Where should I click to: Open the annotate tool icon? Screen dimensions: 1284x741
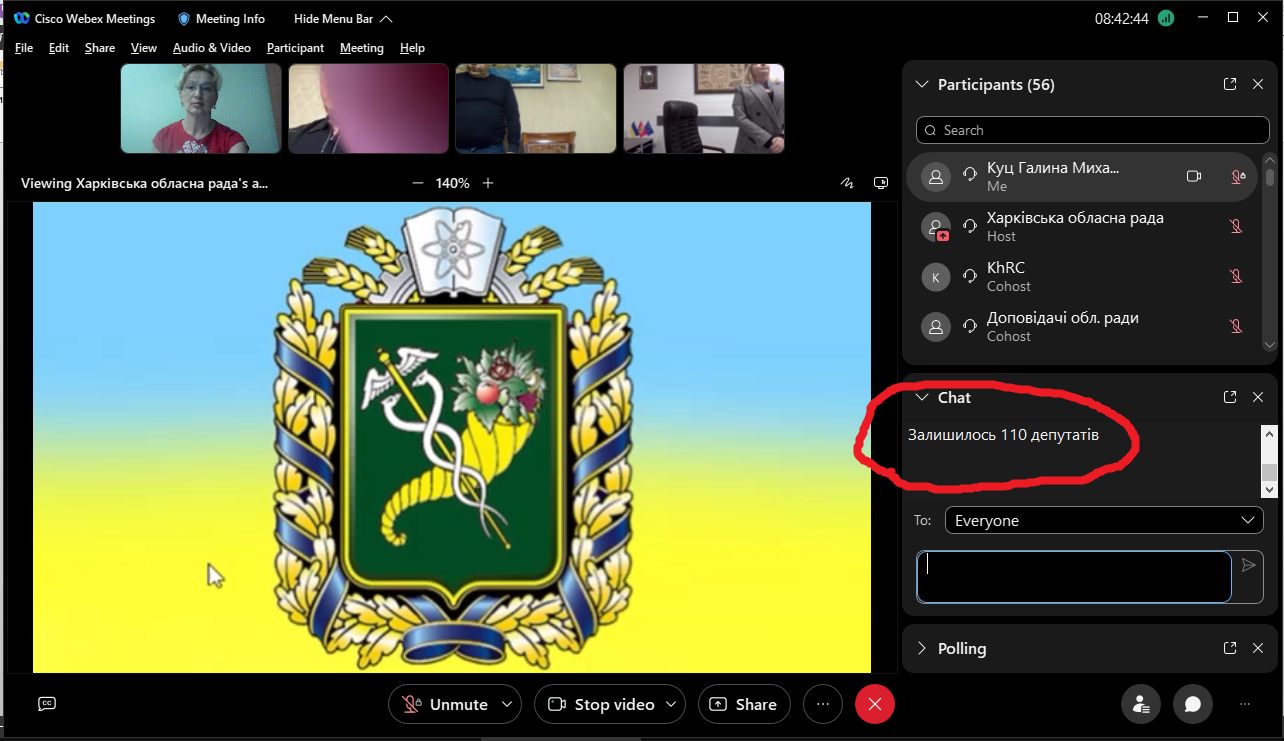(847, 183)
